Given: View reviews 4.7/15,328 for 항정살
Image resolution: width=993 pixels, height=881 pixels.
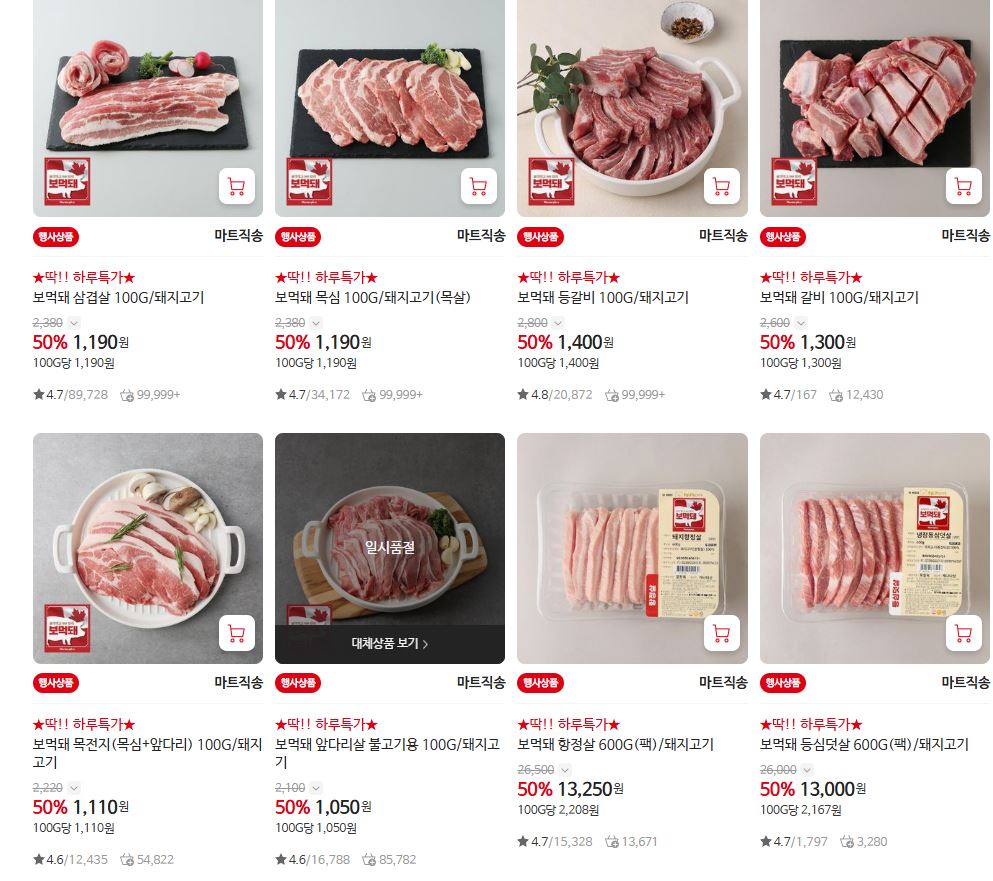Looking at the screenshot, I should point(555,842).
